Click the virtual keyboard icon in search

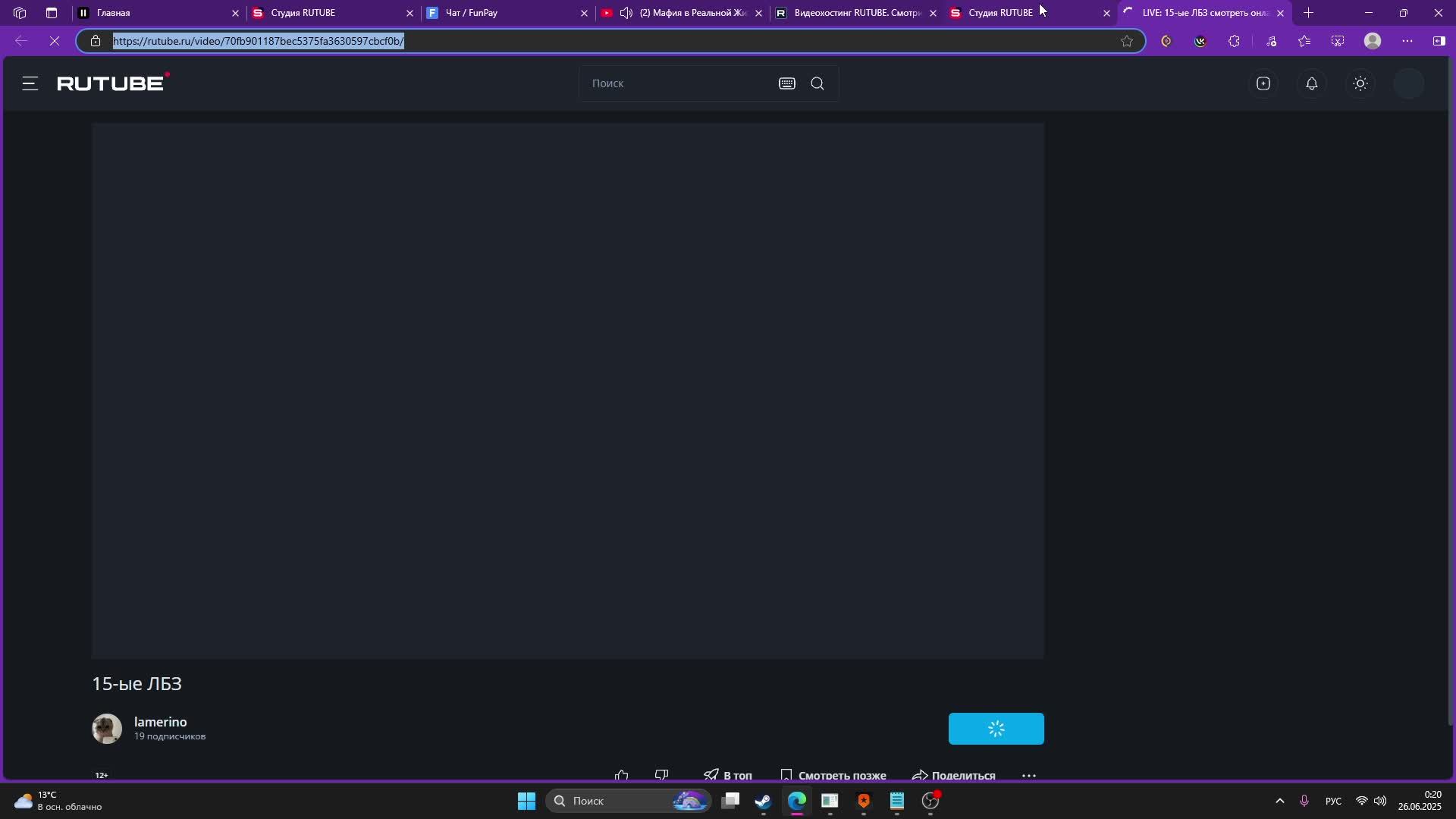point(787,83)
